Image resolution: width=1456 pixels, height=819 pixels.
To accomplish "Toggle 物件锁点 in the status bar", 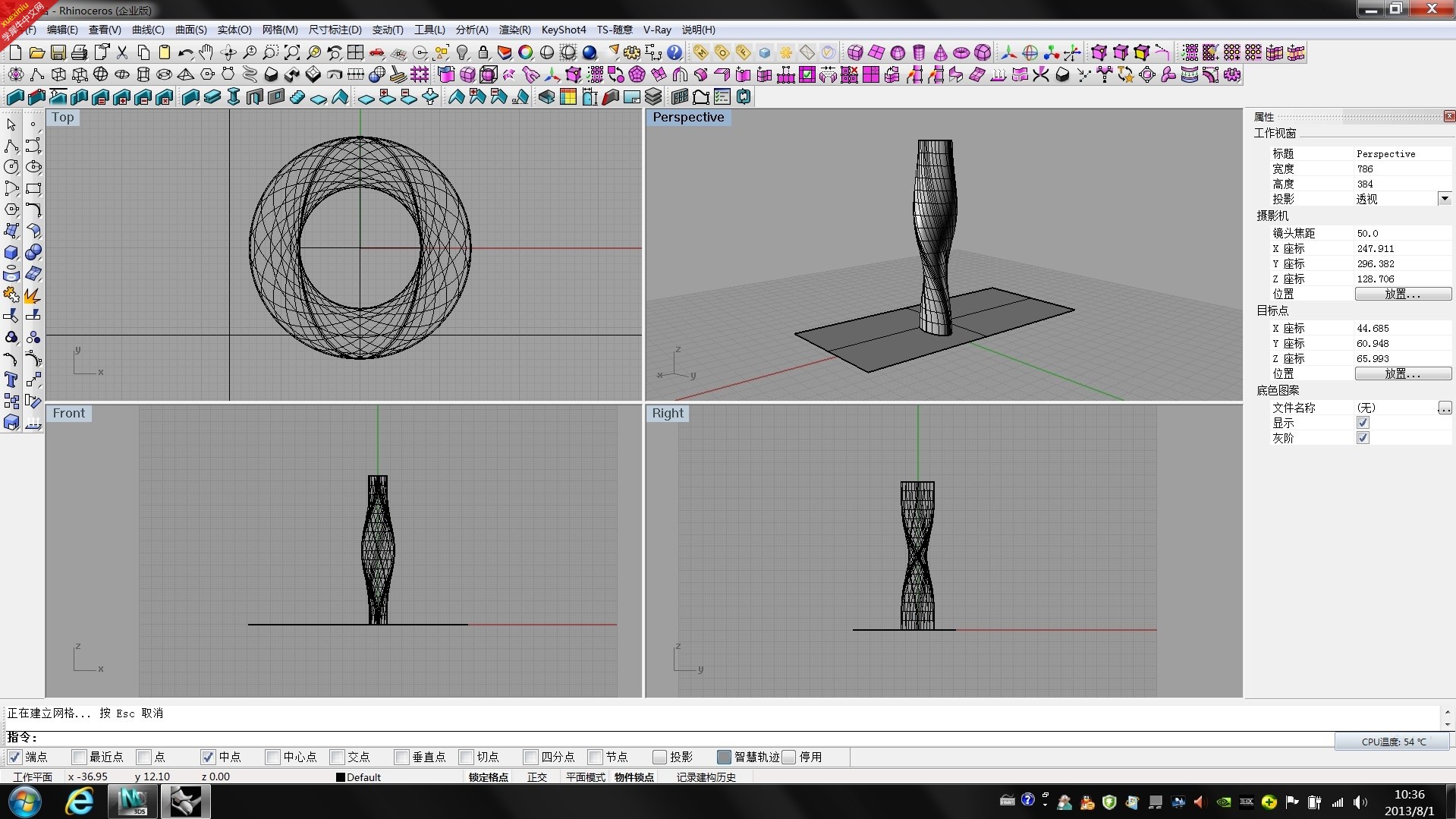I will (634, 777).
